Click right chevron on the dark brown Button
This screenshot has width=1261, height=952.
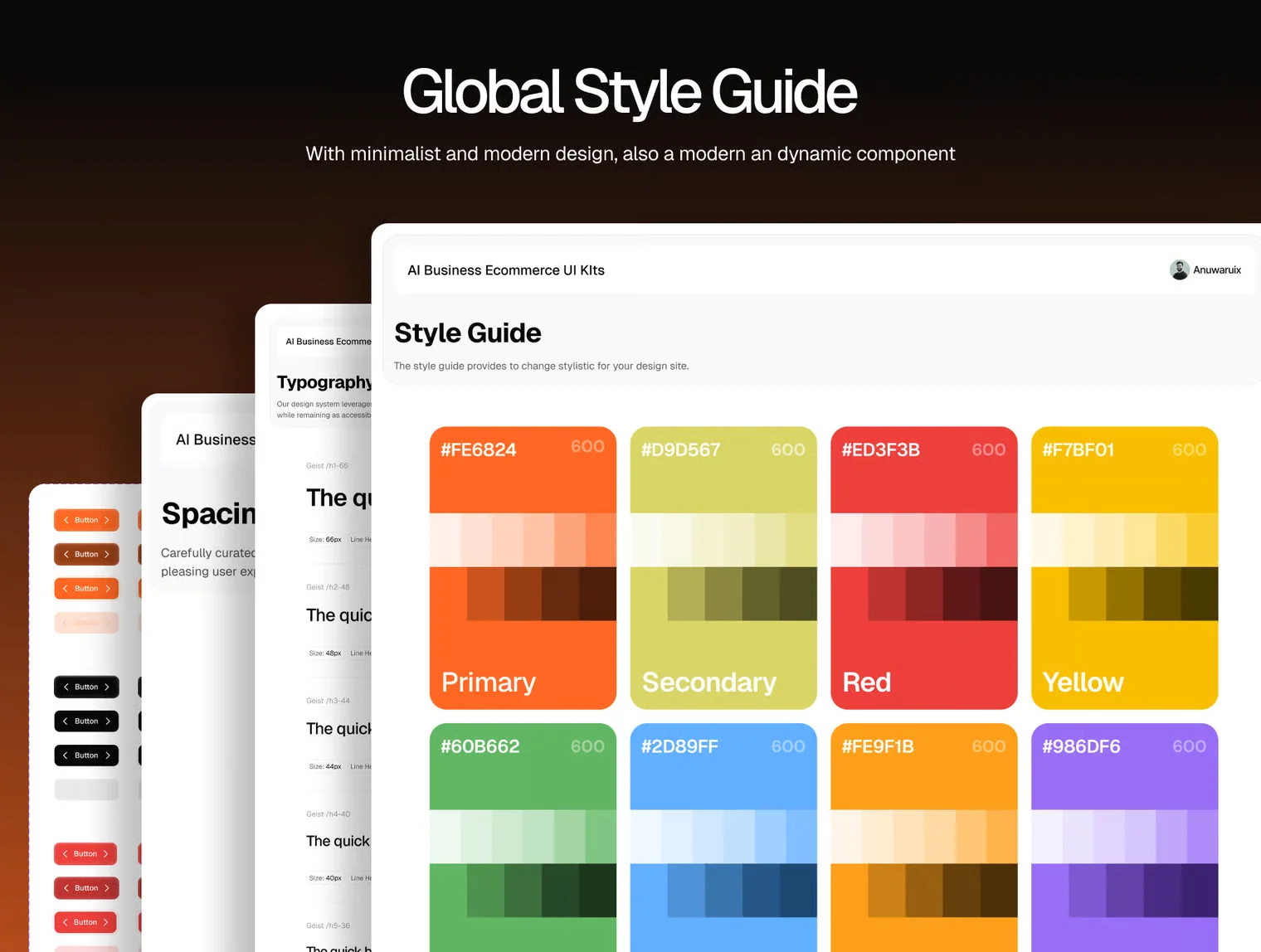click(107, 554)
